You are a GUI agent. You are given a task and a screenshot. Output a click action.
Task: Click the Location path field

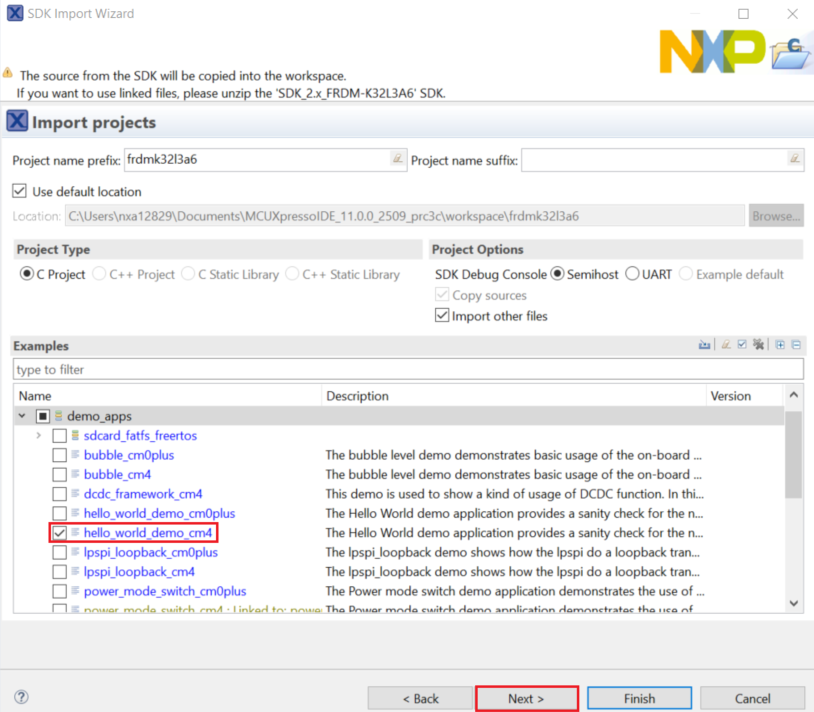click(405, 215)
